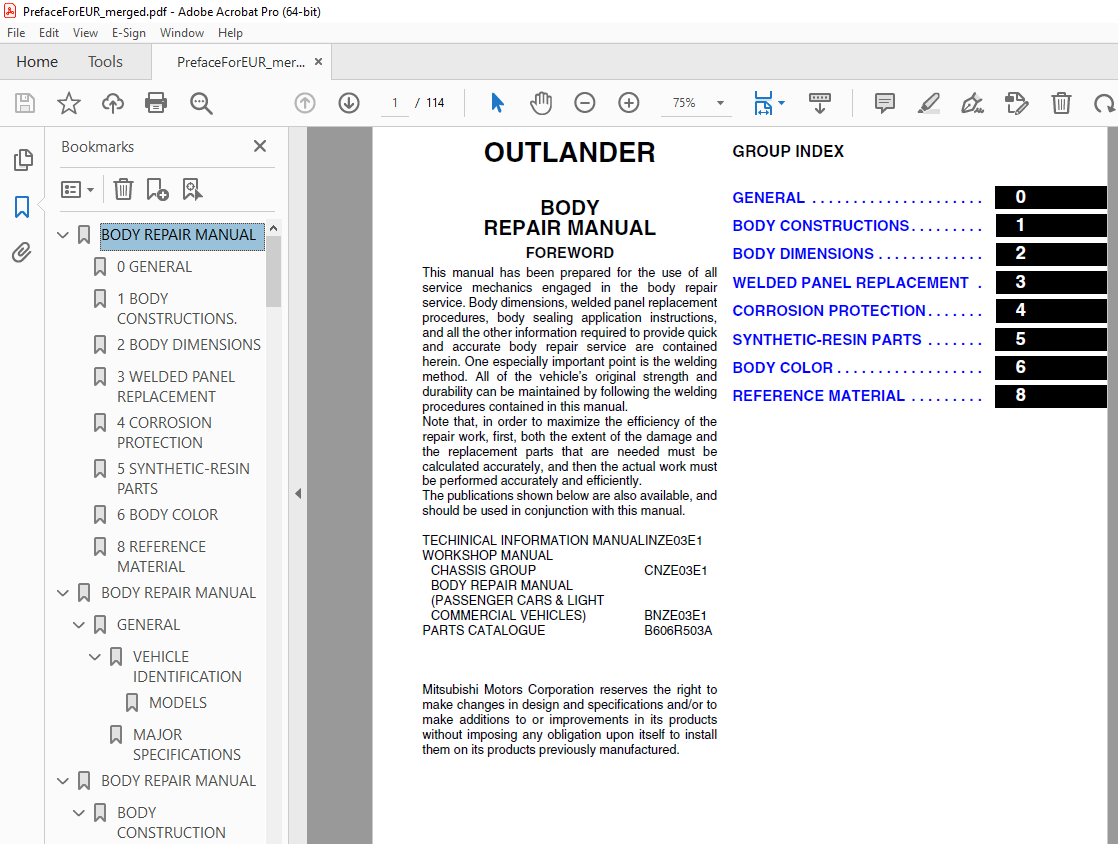Open the Add Comment tool
Screen dimensions: 1118x844
click(x=884, y=103)
